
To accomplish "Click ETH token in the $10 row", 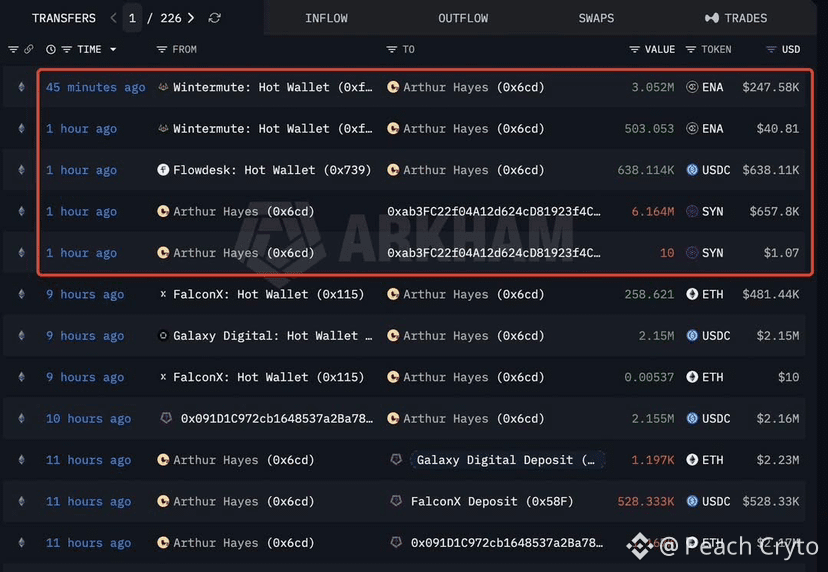I will 705,377.
